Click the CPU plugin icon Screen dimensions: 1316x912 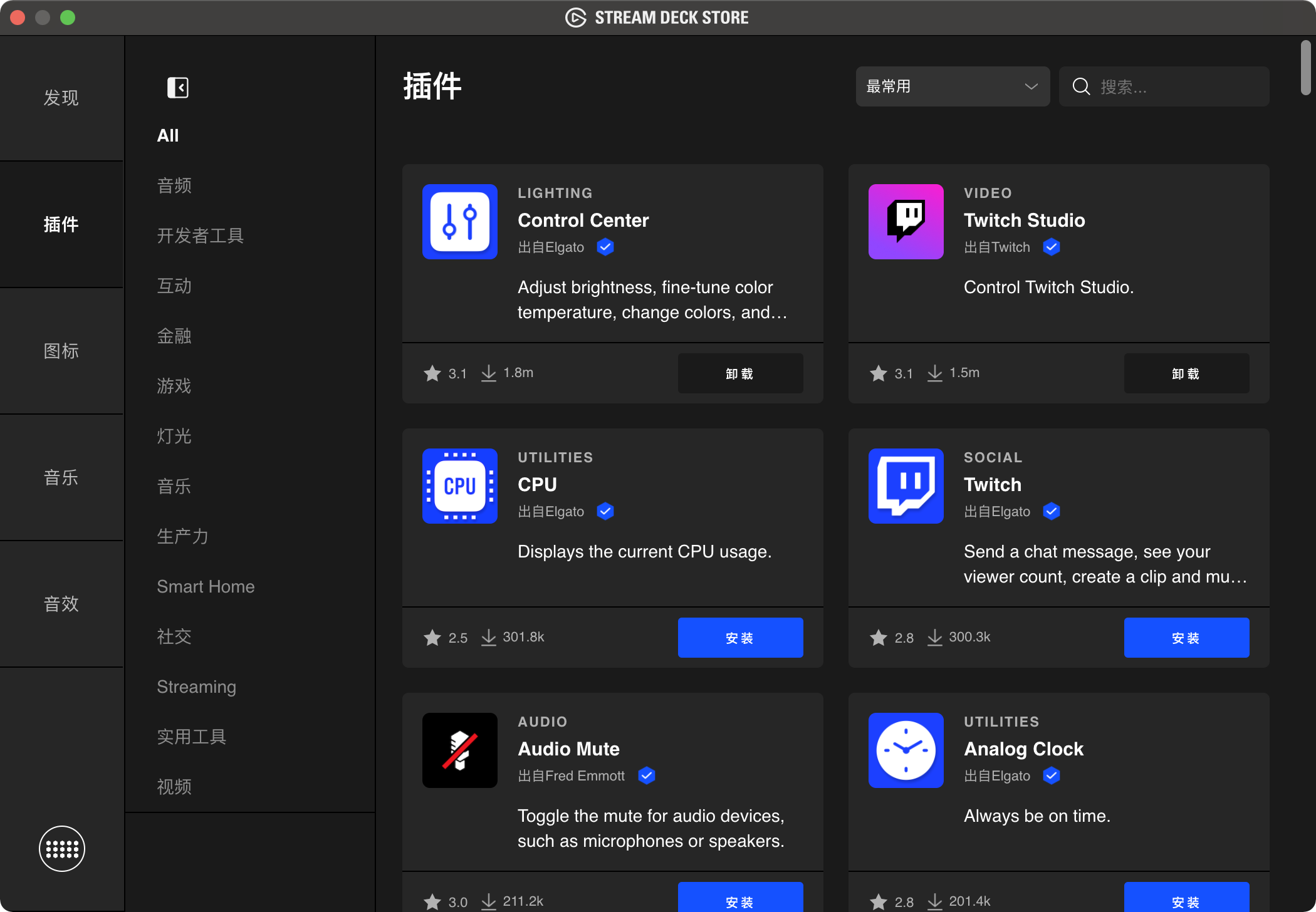(x=460, y=486)
